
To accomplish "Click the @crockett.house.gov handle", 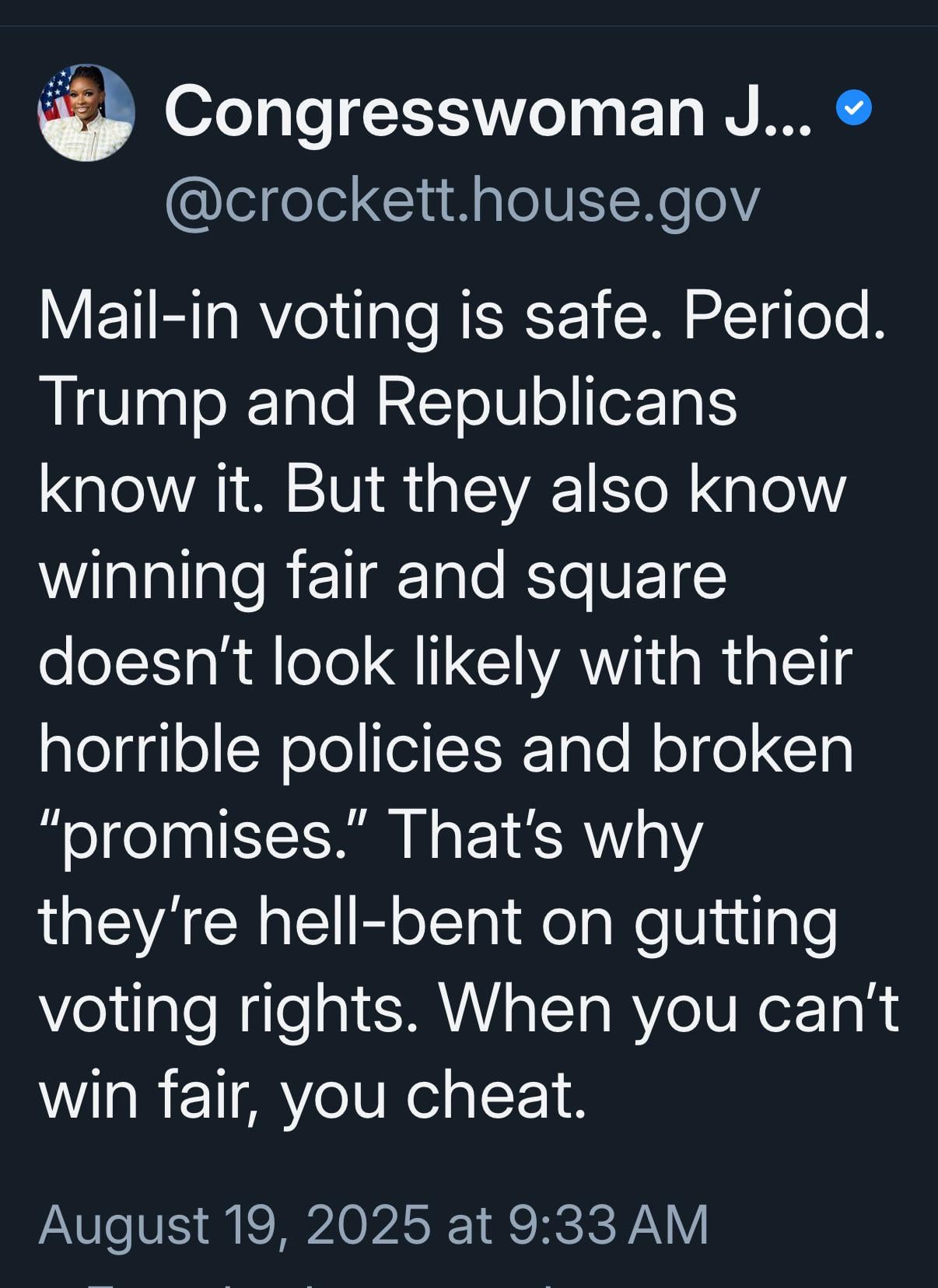I will tap(462, 201).
